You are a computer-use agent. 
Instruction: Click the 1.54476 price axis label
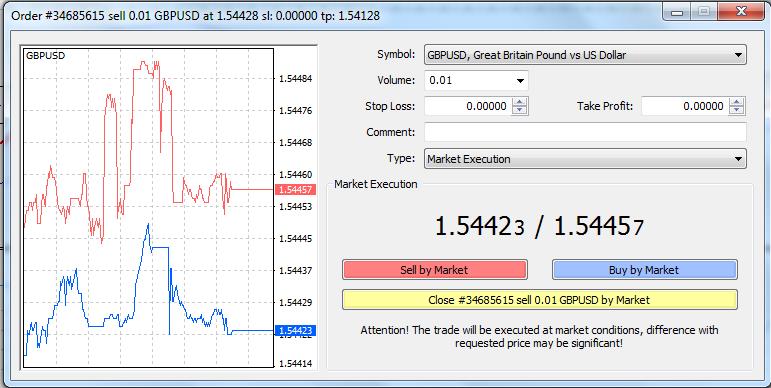(x=295, y=111)
